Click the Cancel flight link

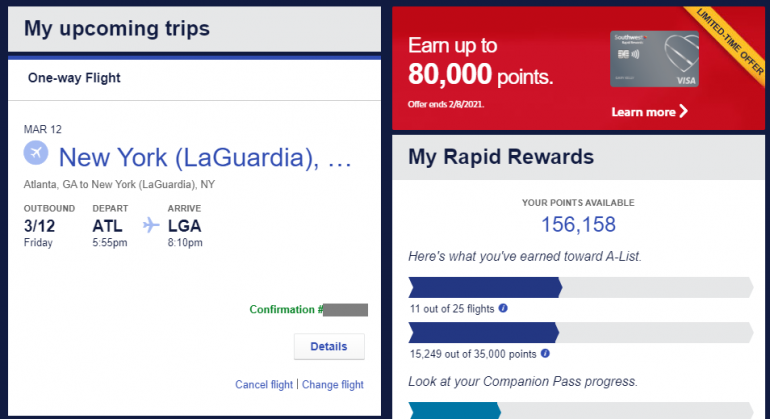point(264,385)
